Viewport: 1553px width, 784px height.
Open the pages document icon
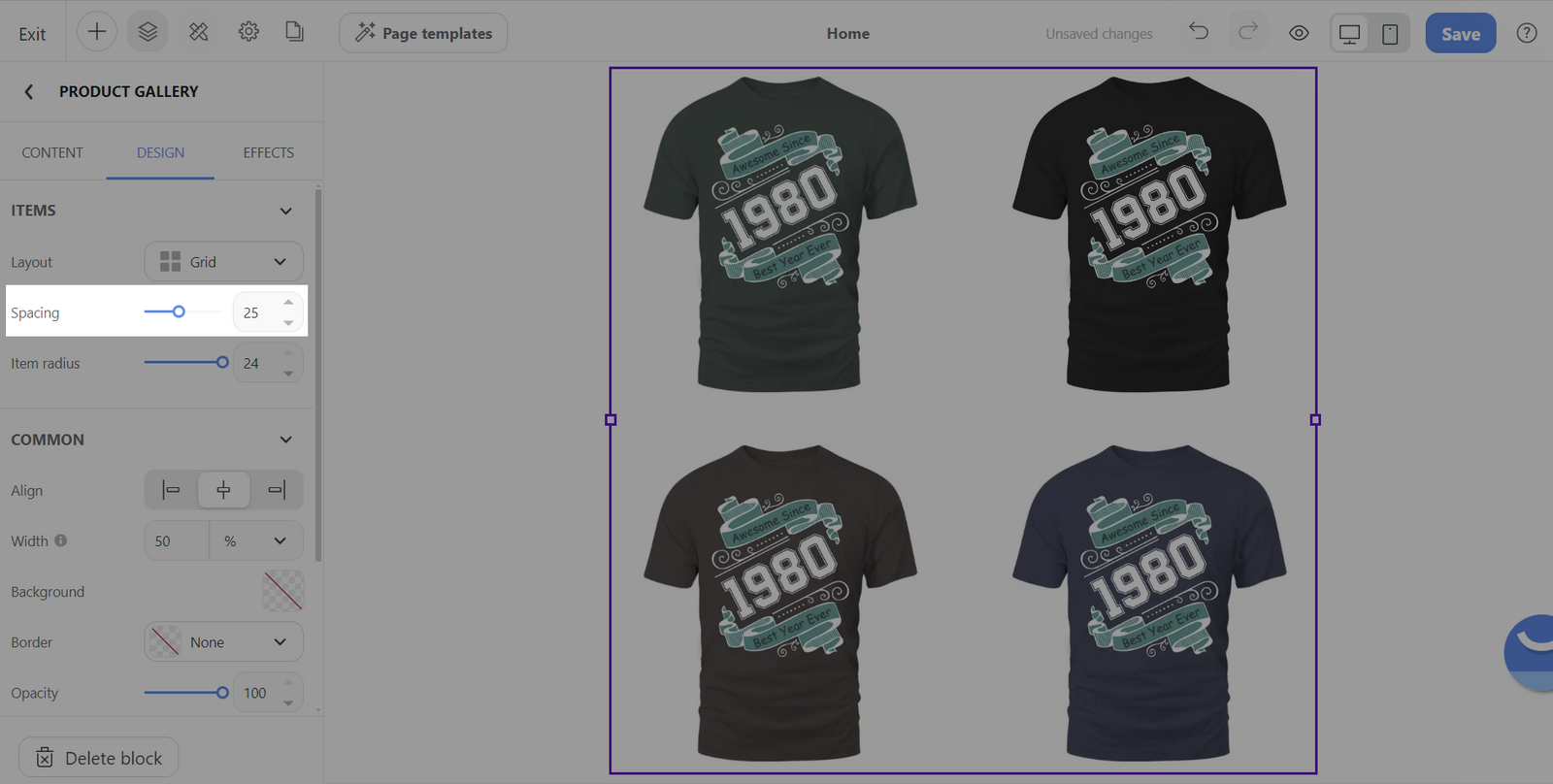(x=294, y=32)
